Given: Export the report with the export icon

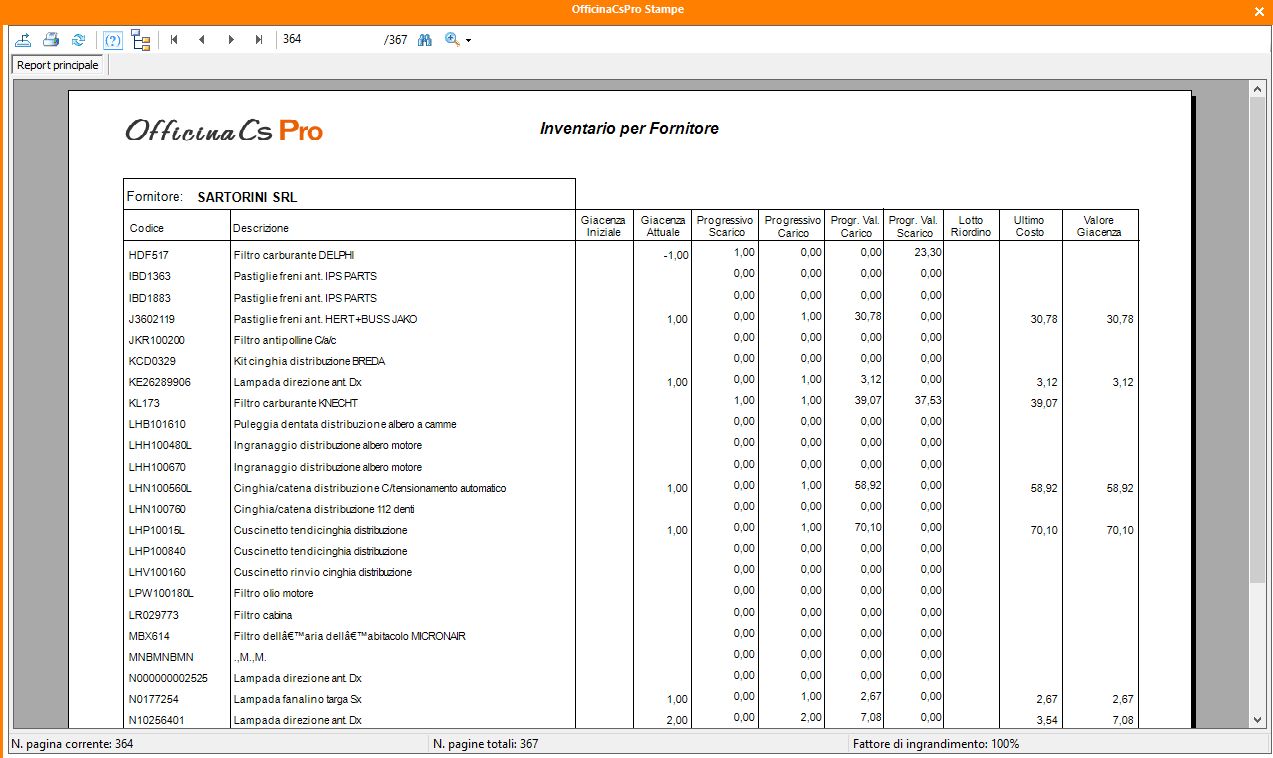Looking at the screenshot, I should tap(24, 40).
